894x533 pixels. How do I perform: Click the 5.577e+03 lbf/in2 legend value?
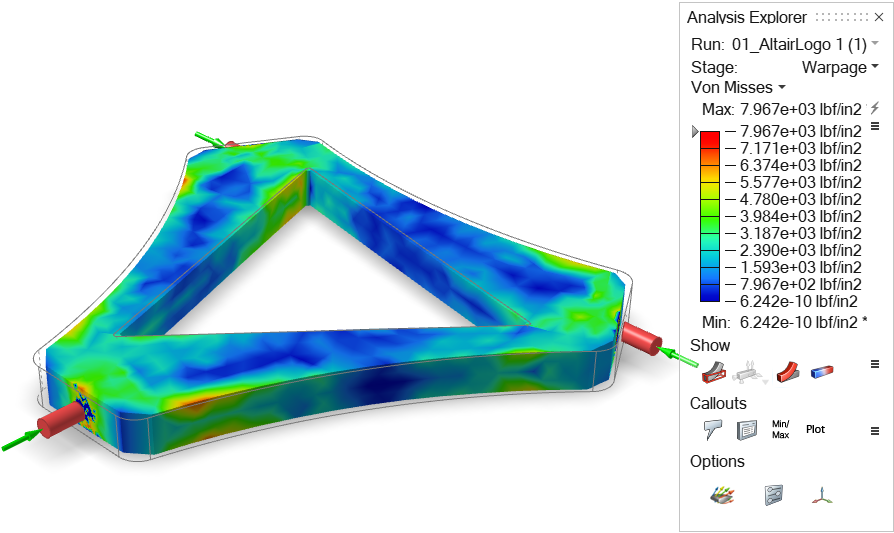click(800, 182)
